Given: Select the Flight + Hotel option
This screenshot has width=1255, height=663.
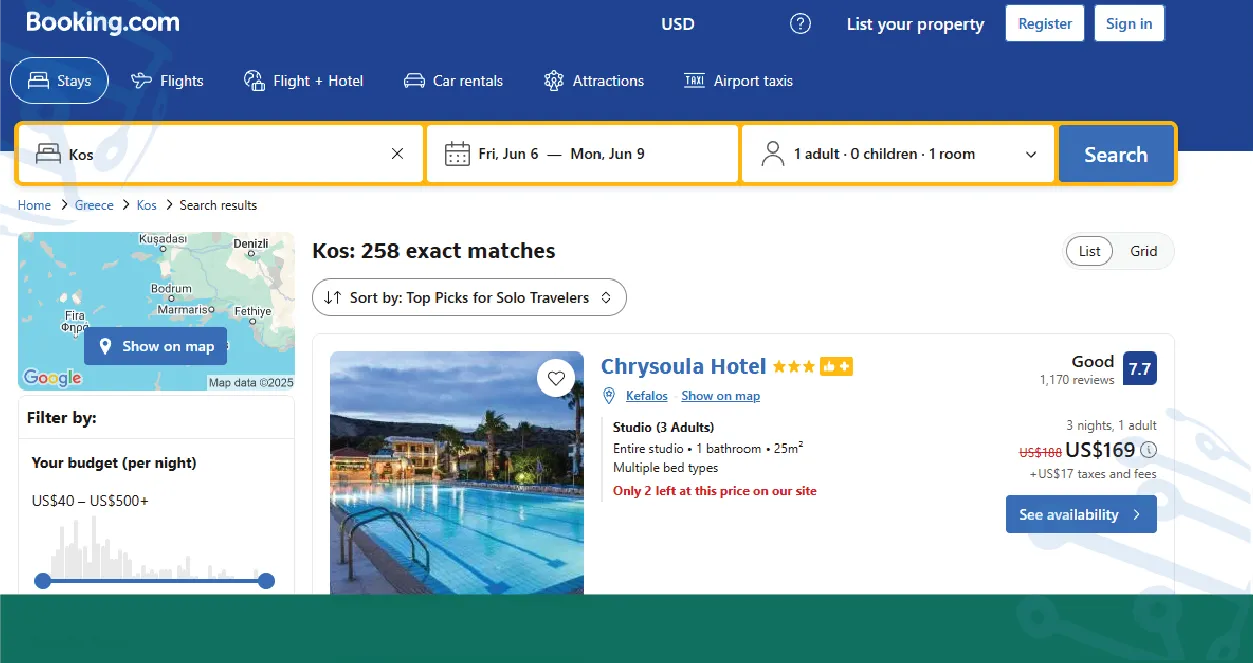Looking at the screenshot, I should click(x=254, y=81).
